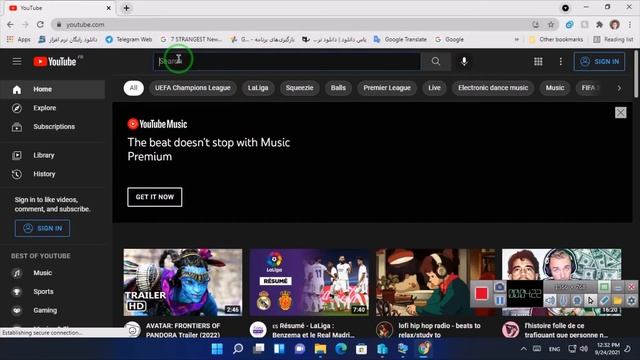Image resolution: width=640 pixels, height=360 pixels.
Task: Click the search magnifier button
Action: click(x=436, y=62)
